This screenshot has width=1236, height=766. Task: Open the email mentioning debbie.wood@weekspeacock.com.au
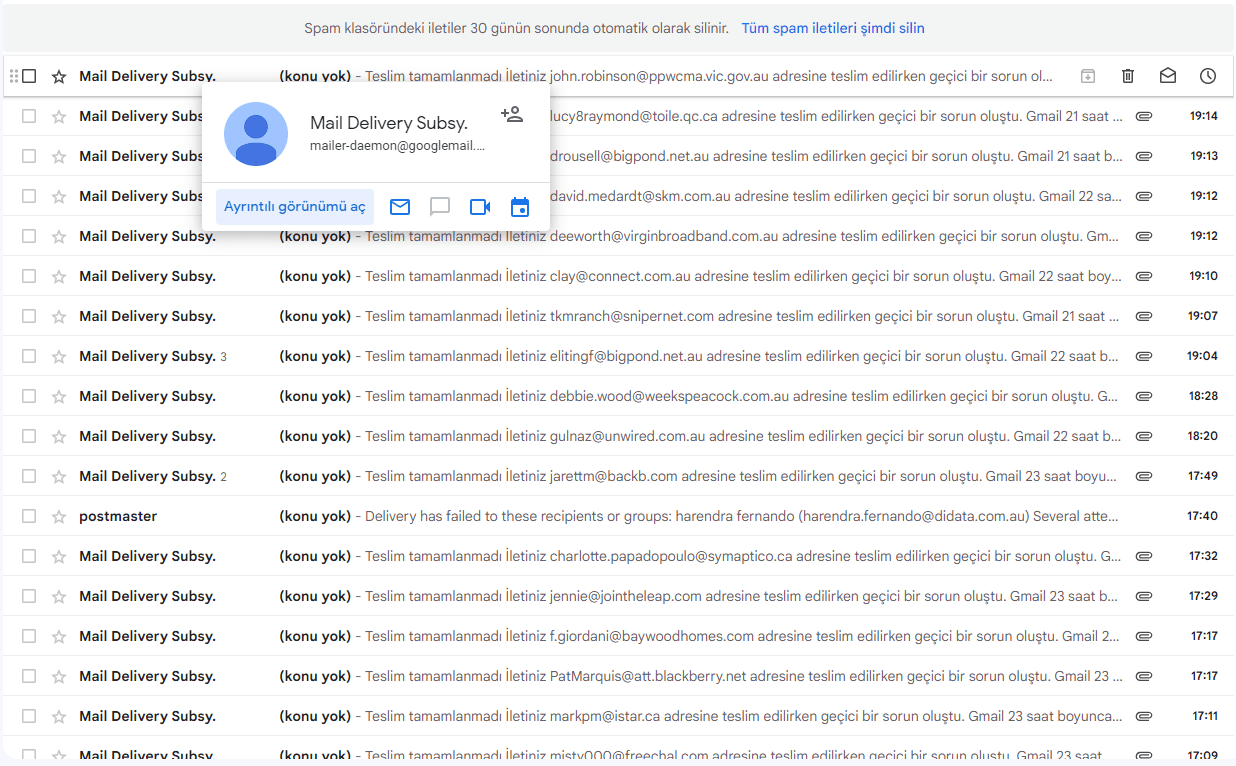(x=618, y=396)
